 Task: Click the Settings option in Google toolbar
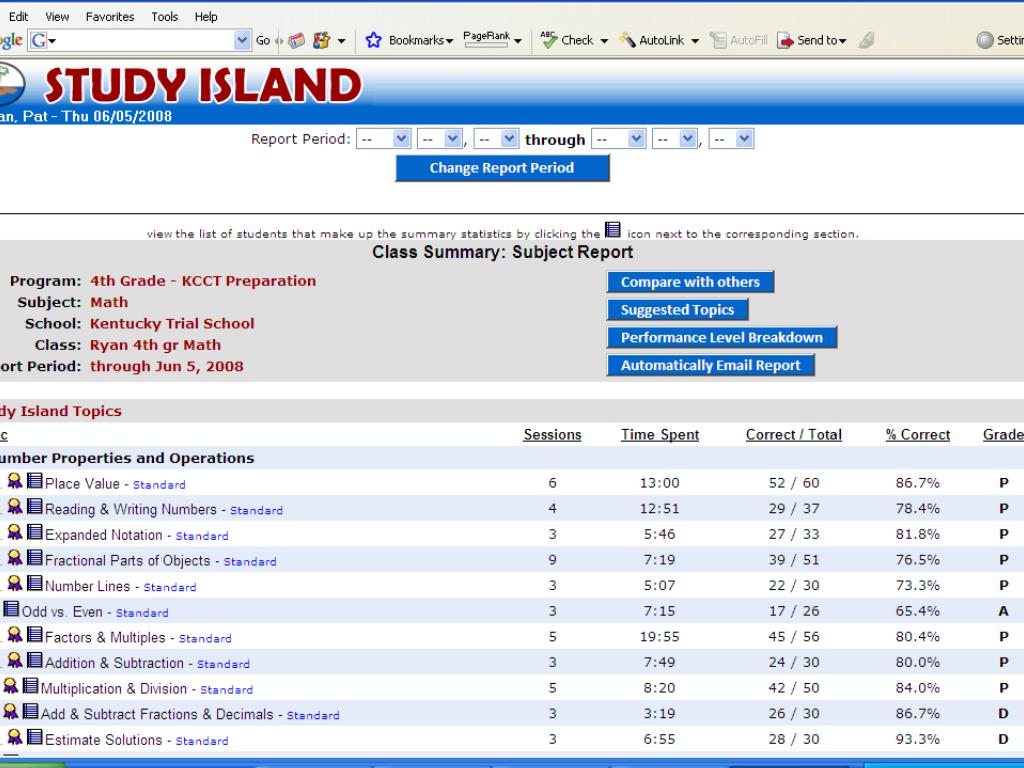tap(1000, 40)
